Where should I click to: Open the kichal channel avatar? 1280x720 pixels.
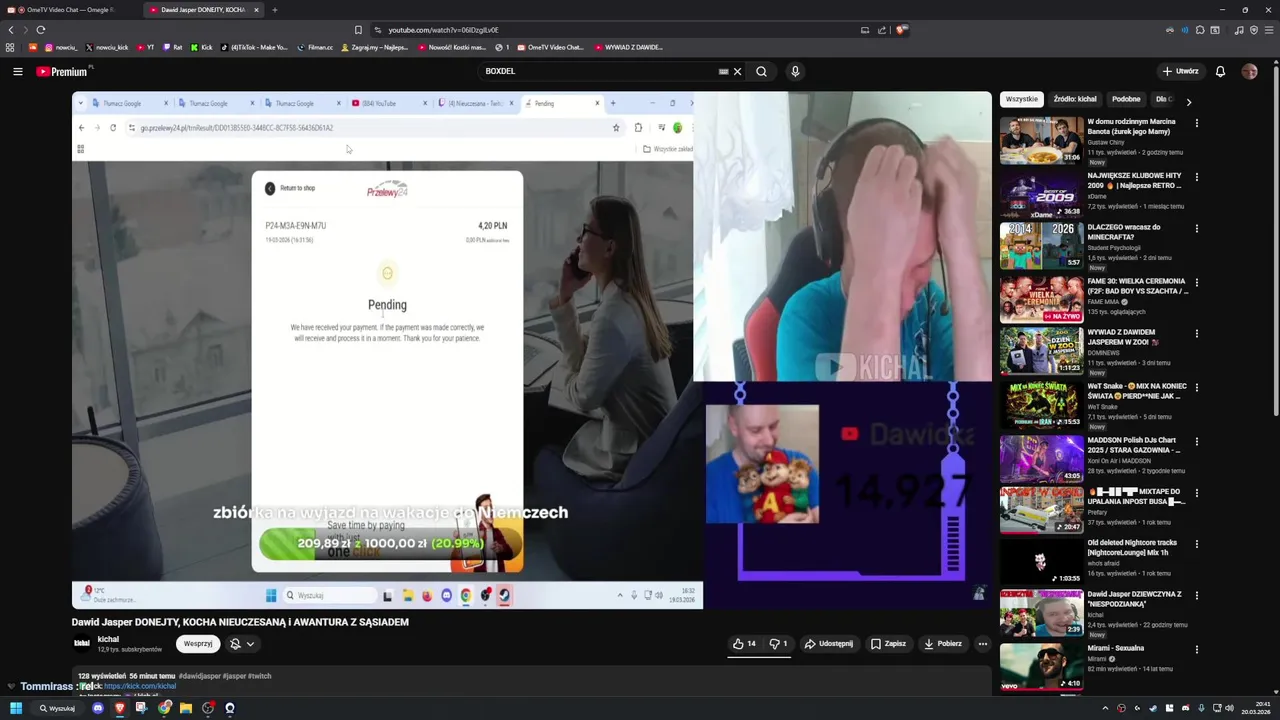81,643
